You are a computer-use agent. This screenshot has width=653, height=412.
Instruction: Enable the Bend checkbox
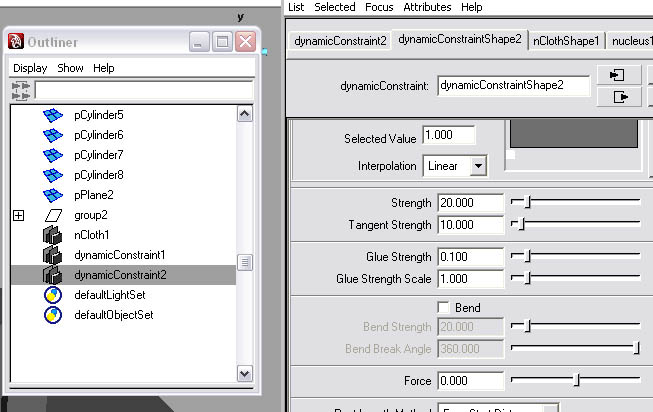pos(444,307)
